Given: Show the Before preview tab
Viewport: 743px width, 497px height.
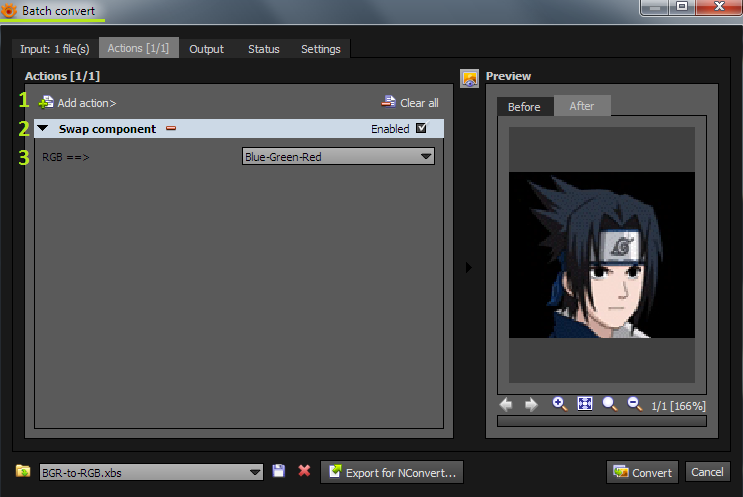Looking at the screenshot, I should point(524,107).
